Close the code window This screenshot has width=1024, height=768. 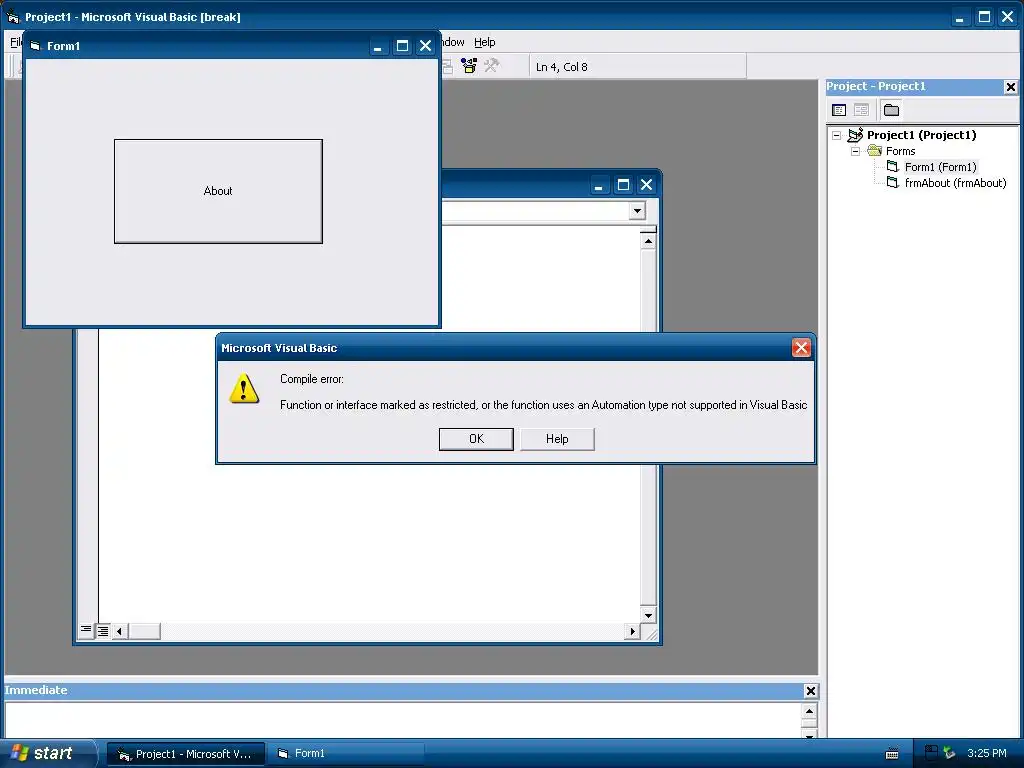pos(647,185)
